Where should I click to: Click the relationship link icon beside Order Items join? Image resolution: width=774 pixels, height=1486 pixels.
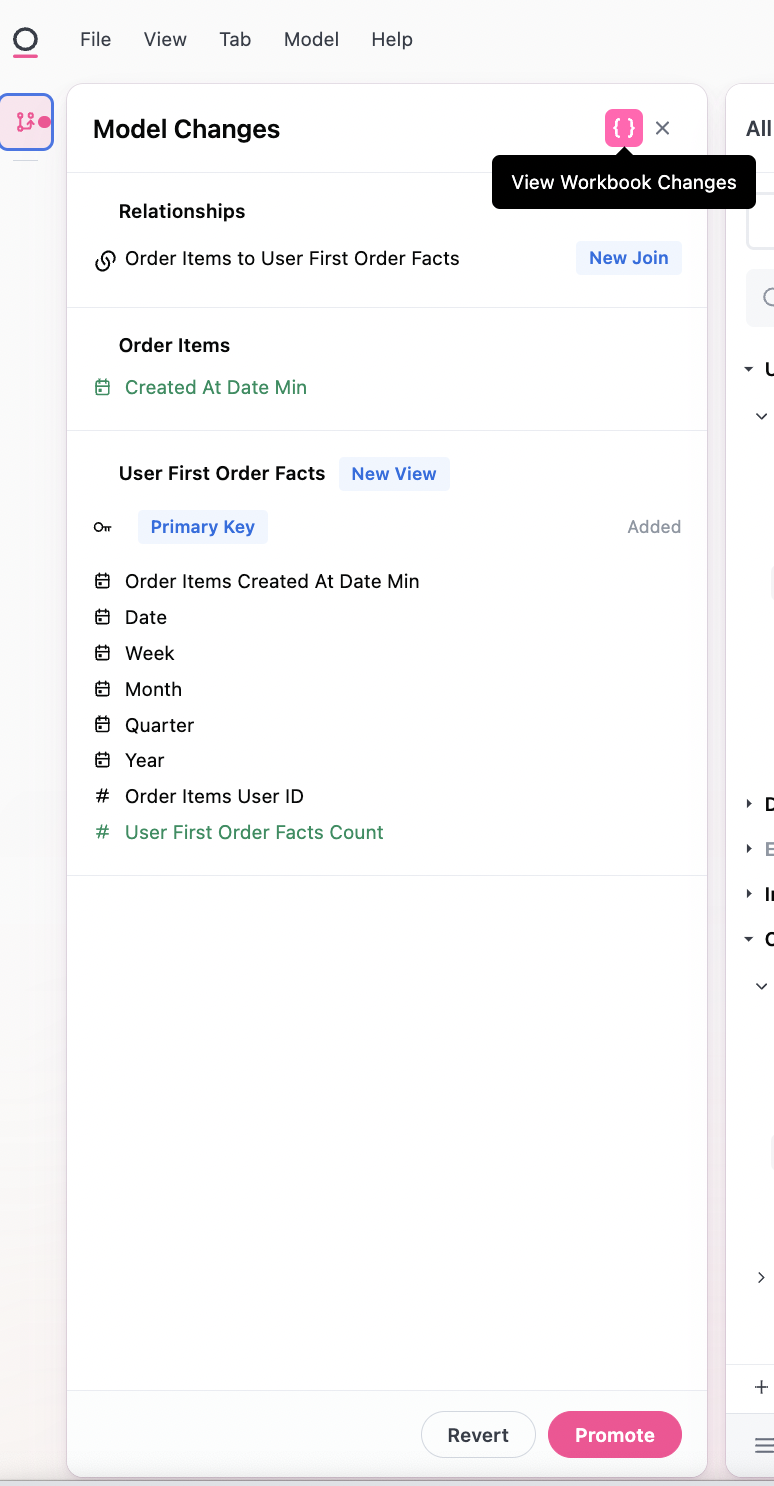pos(104,260)
